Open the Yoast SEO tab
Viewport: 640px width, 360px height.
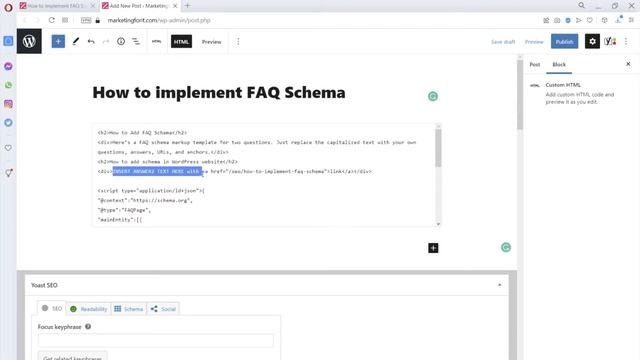(52, 309)
